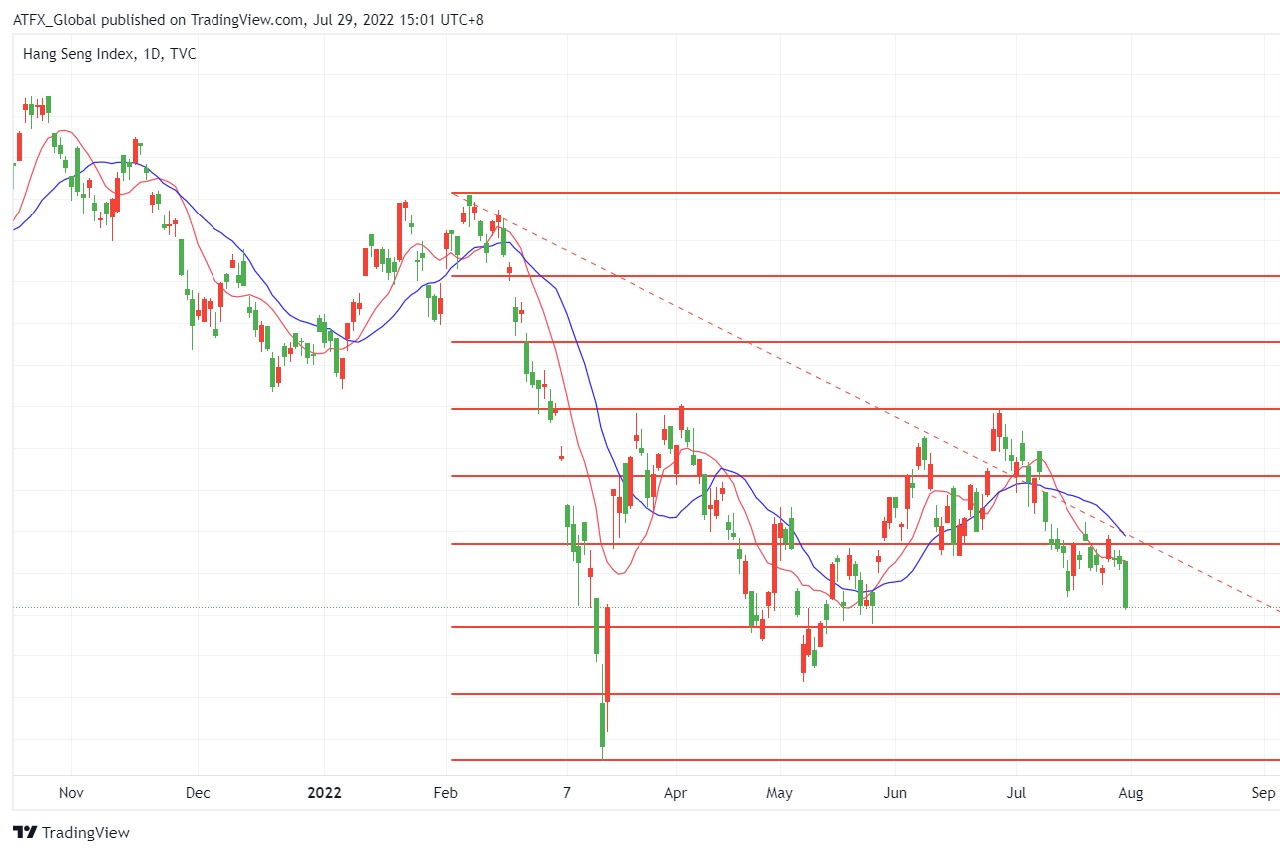Click the Hang Seng Index chart title
Image resolution: width=1280 pixels, height=853 pixels.
tap(109, 54)
